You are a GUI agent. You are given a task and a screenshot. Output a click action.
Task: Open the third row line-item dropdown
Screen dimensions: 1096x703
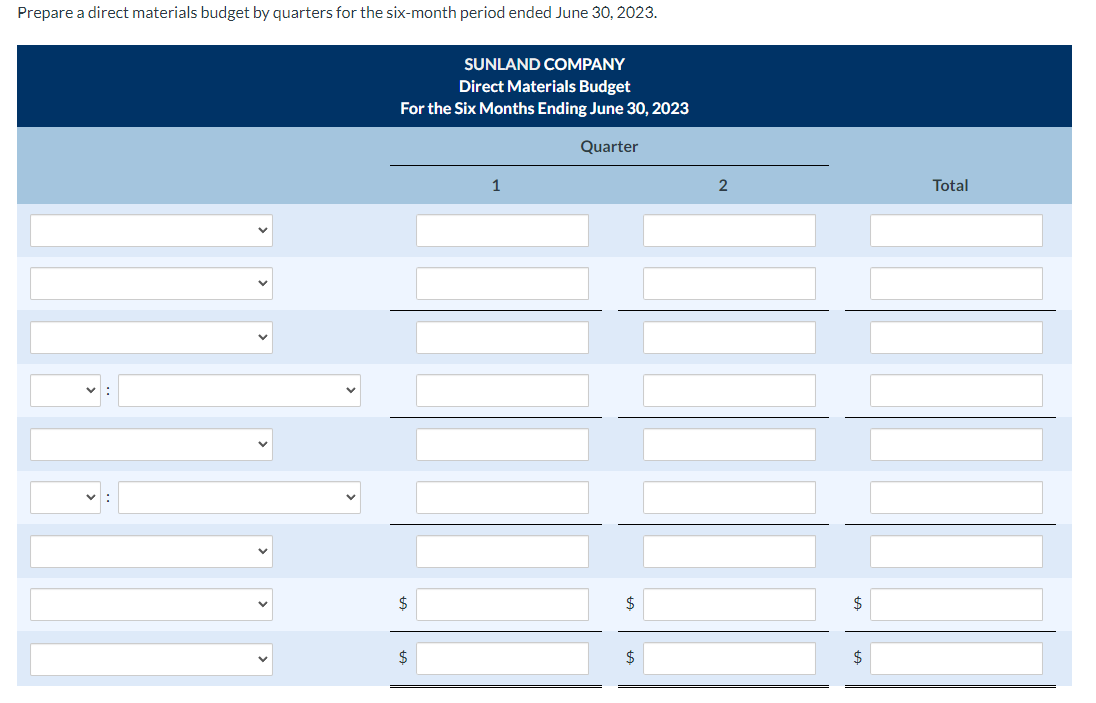151,337
